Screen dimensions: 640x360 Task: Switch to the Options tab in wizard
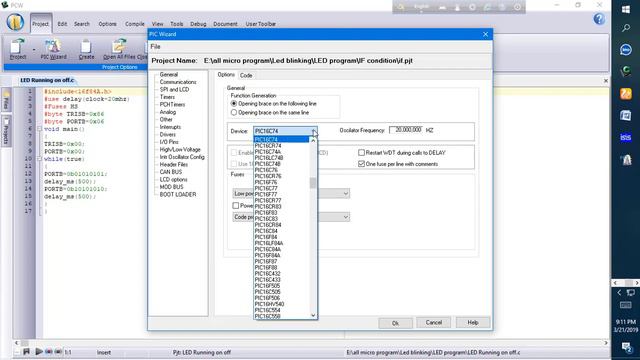(226, 75)
